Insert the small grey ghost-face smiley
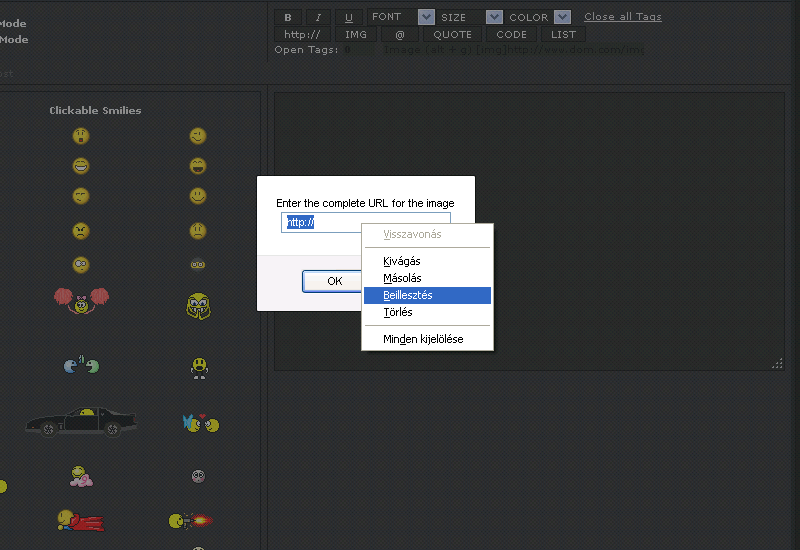 (x=198, y=476)
